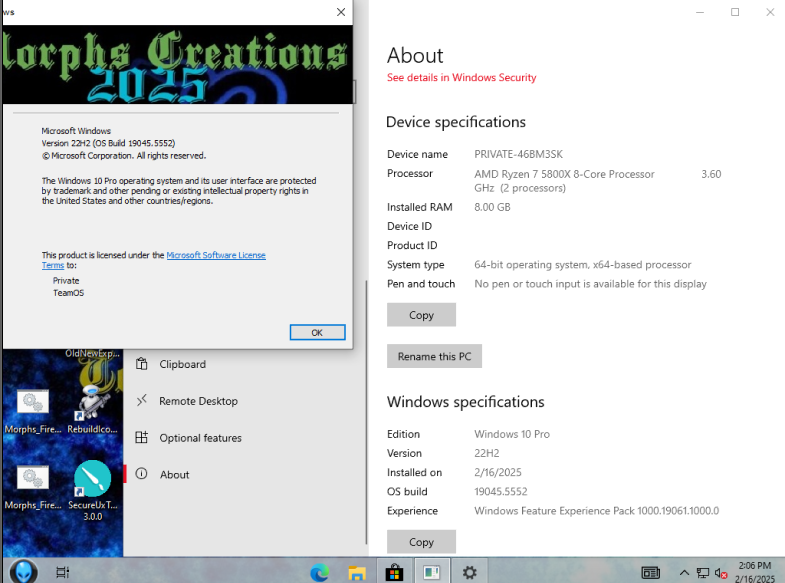
Task: Open the Terms link in winver dialog
Action: (x=53, y=266)
